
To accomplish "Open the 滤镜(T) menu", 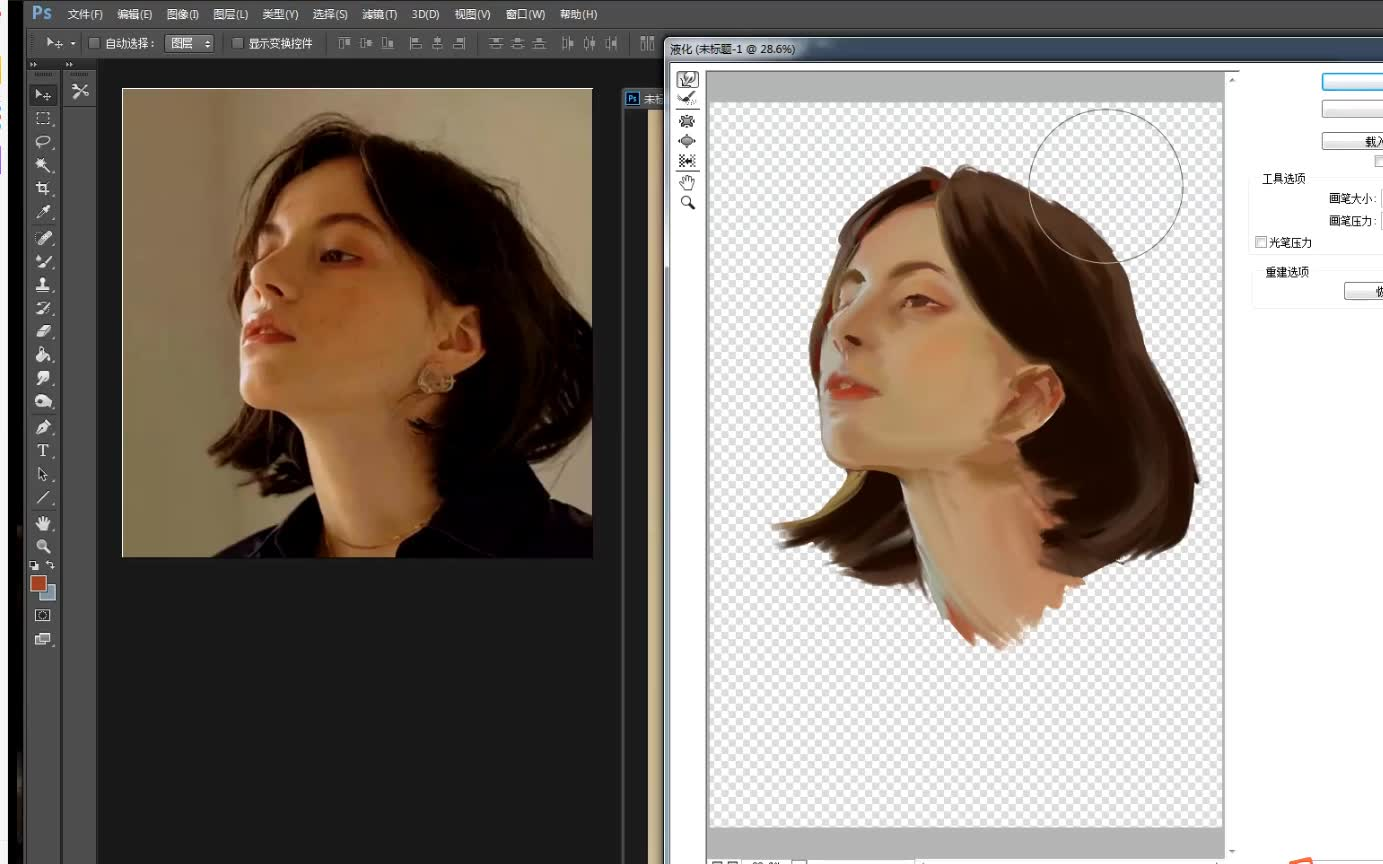I will [x=379, y=14].
